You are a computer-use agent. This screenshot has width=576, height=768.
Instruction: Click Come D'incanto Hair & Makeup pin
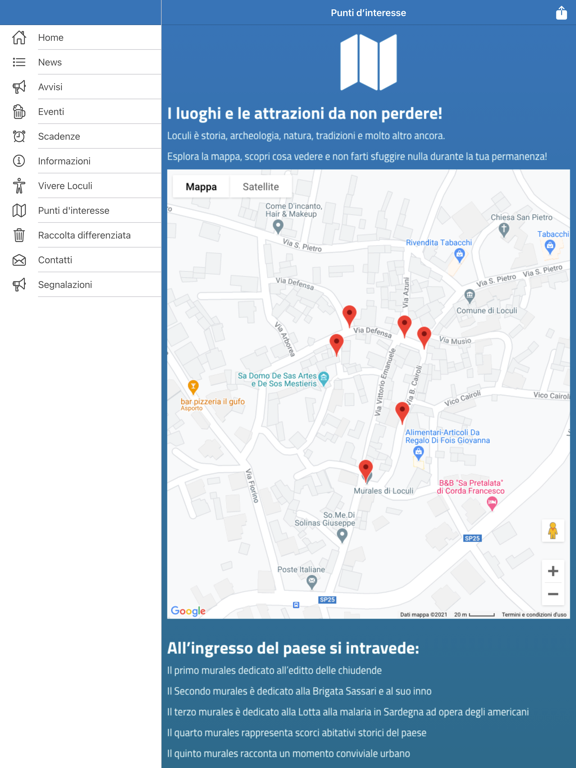coord(278,226)
